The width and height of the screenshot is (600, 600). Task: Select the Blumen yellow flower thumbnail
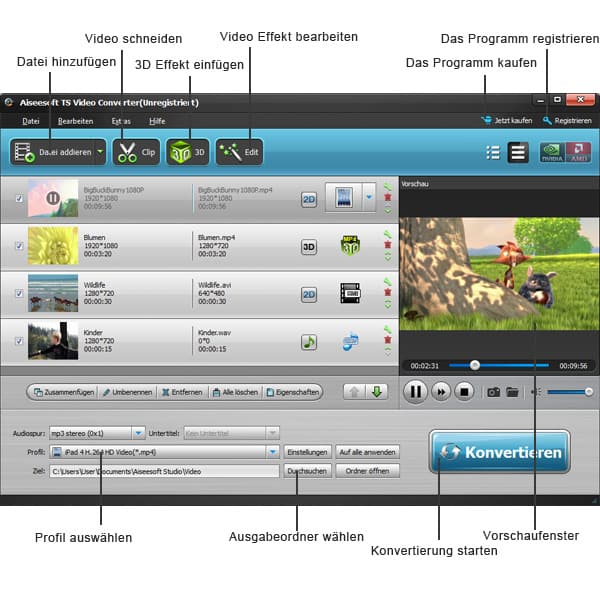pos(53,245)
